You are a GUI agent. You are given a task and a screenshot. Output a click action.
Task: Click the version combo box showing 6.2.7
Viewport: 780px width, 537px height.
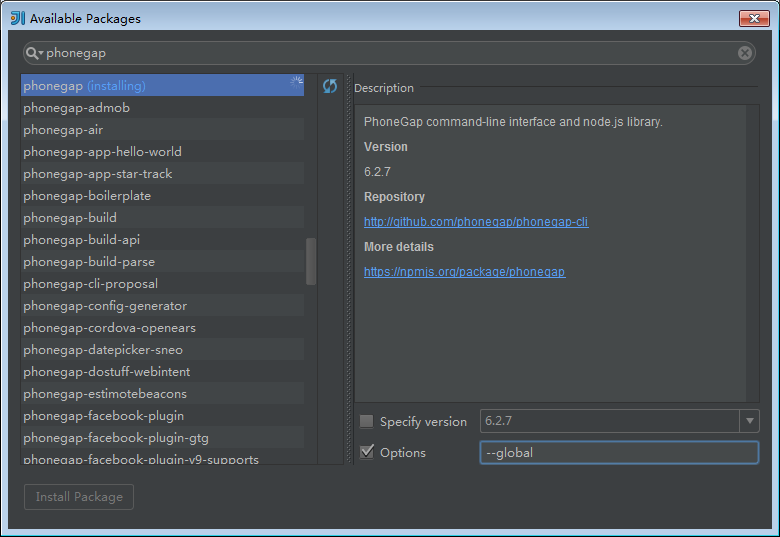point(619,421)
